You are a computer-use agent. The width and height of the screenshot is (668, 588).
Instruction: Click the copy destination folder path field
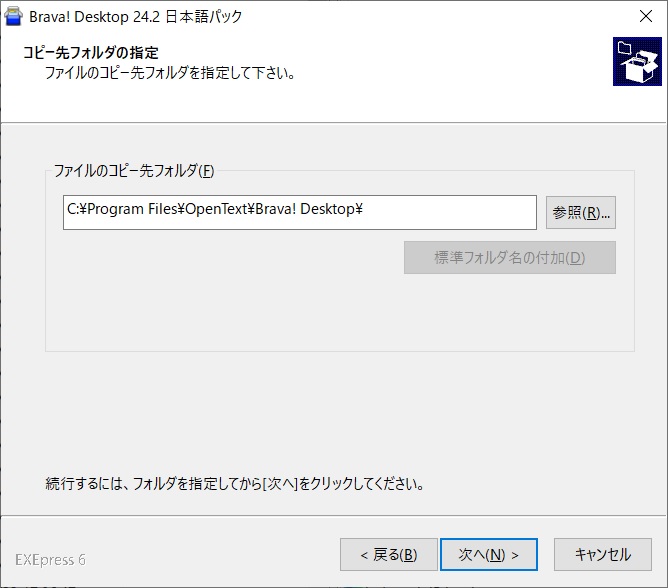[299, 213]
